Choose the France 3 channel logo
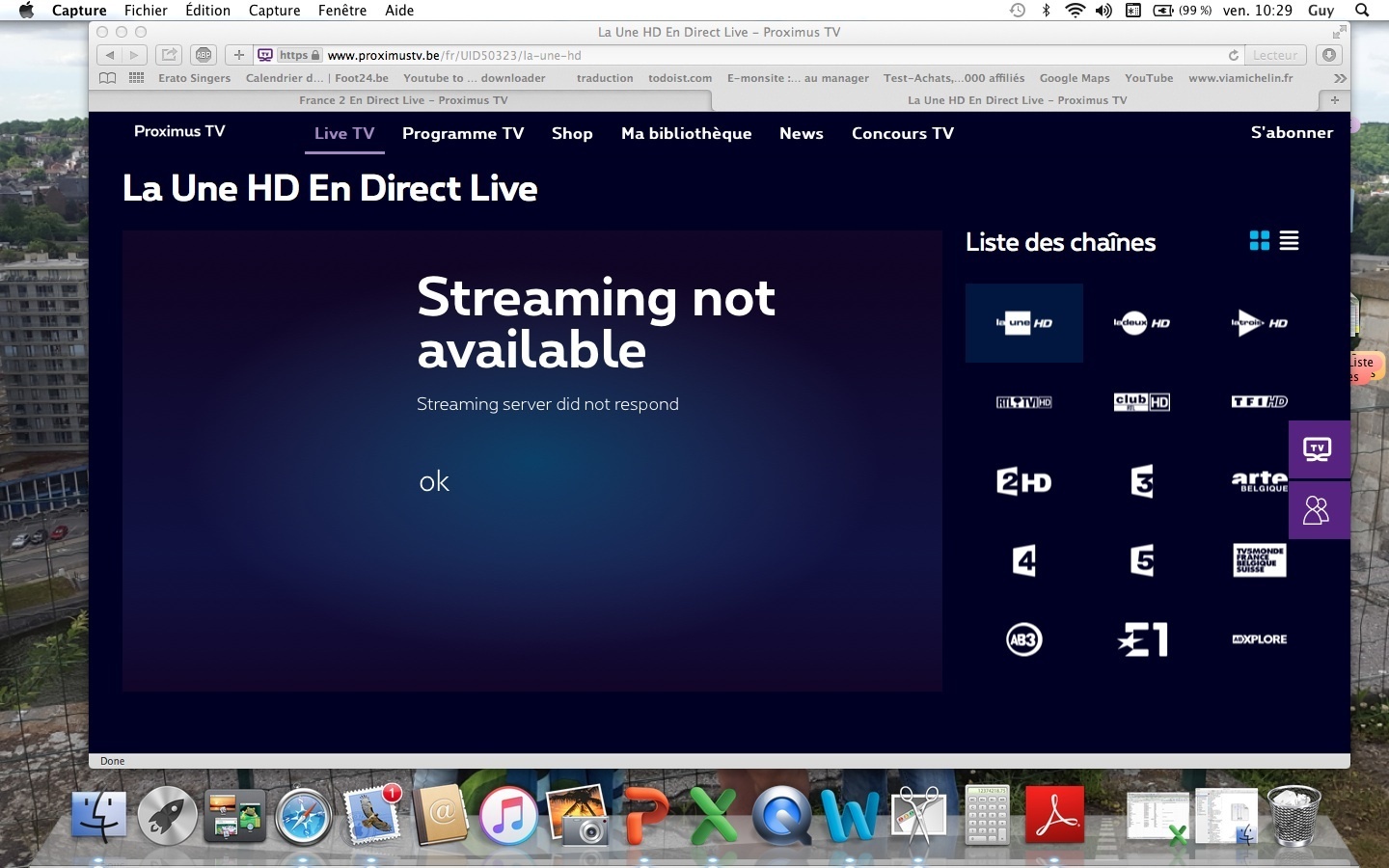The width and height of the screenshot is (1389, 868). (x=1142, y=481)
